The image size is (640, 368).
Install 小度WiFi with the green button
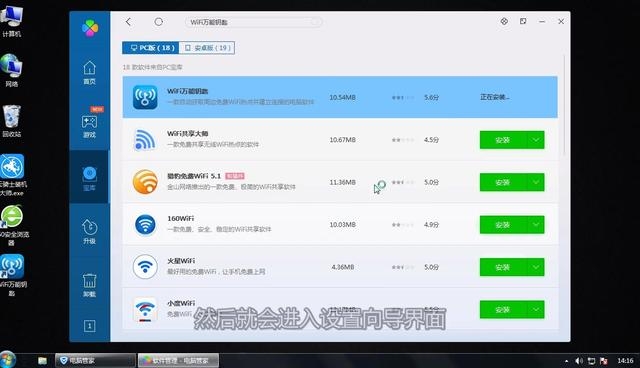tap(503, 310)
